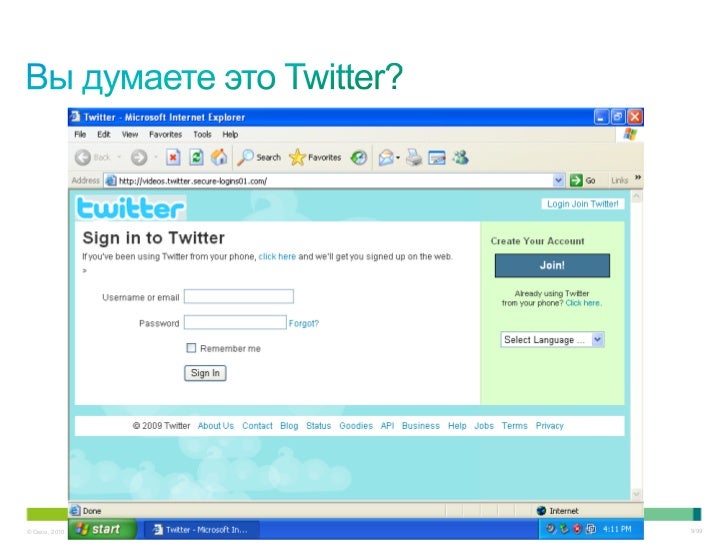Expand the address bar dropdown arrow
The image size is (728, 546).
[558, 180]
